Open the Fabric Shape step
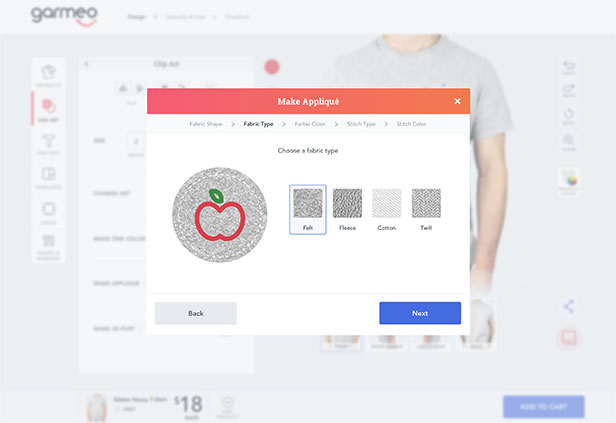616x423 pixels. [x=205, y=124]
